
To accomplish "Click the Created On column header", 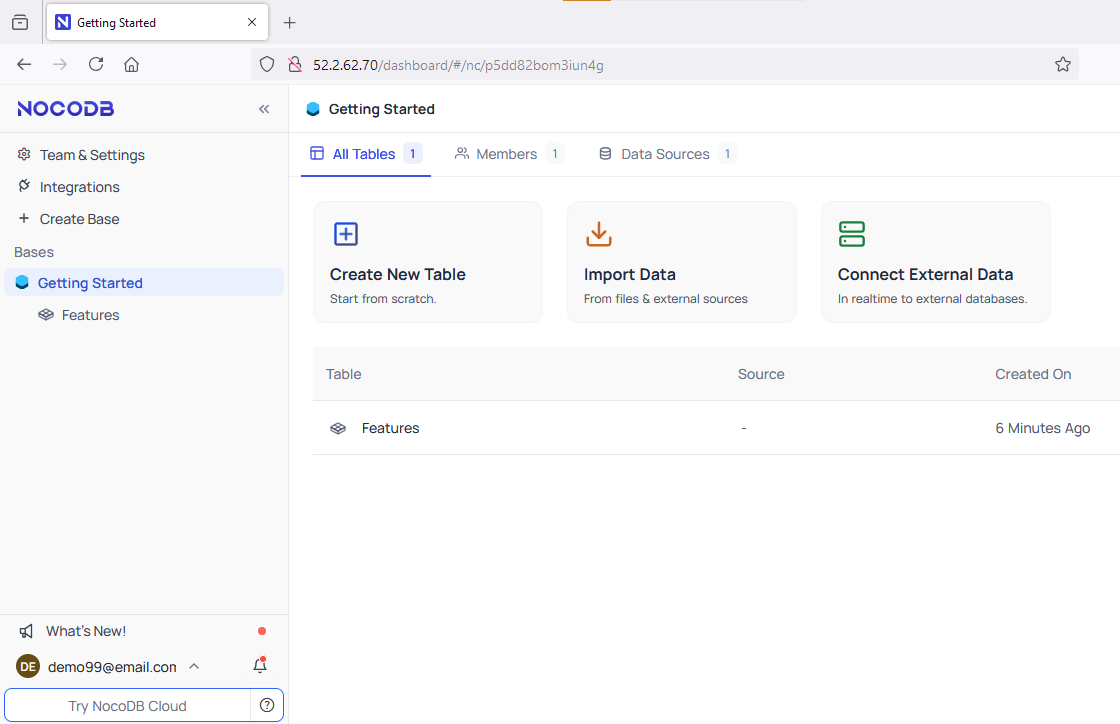I will (1033, 374).
